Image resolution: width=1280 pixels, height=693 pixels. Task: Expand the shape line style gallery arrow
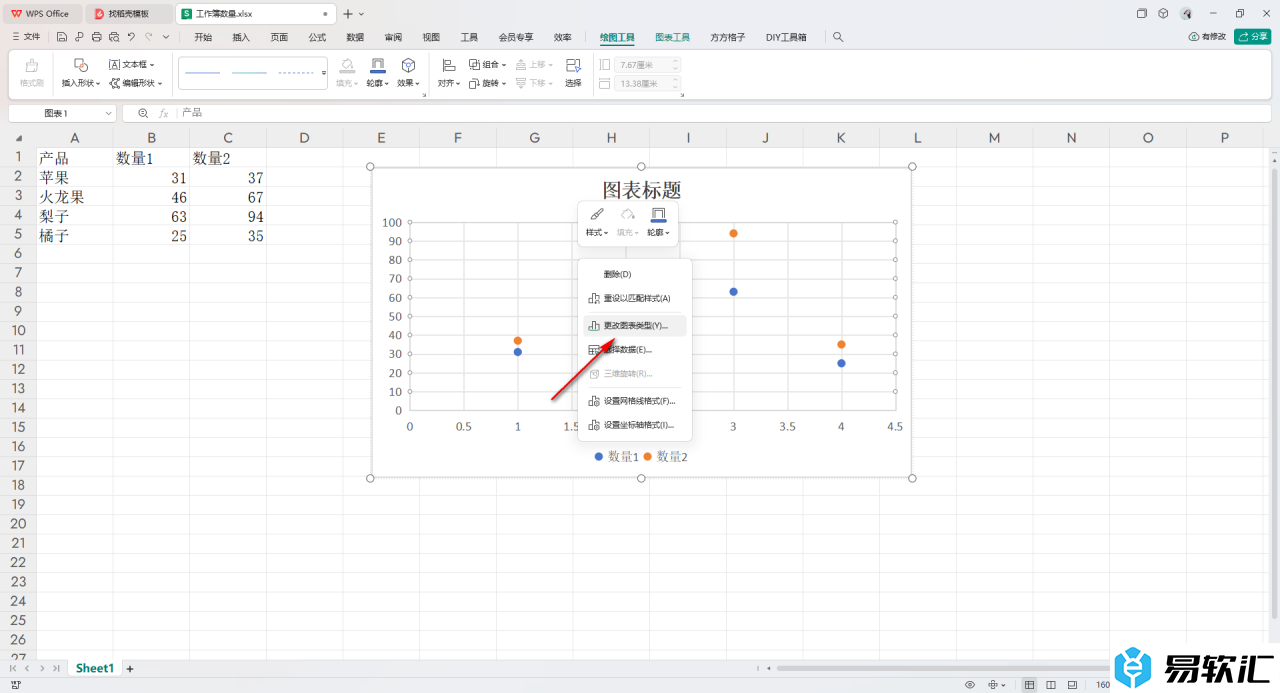pos(324,73)
